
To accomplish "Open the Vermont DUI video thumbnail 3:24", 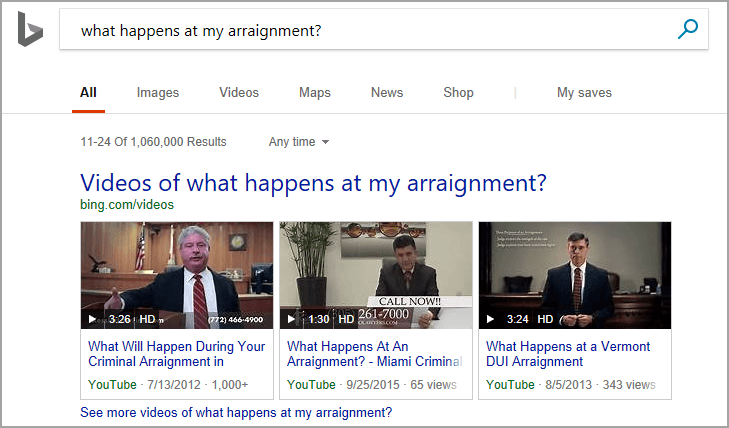I will (575, 275).
